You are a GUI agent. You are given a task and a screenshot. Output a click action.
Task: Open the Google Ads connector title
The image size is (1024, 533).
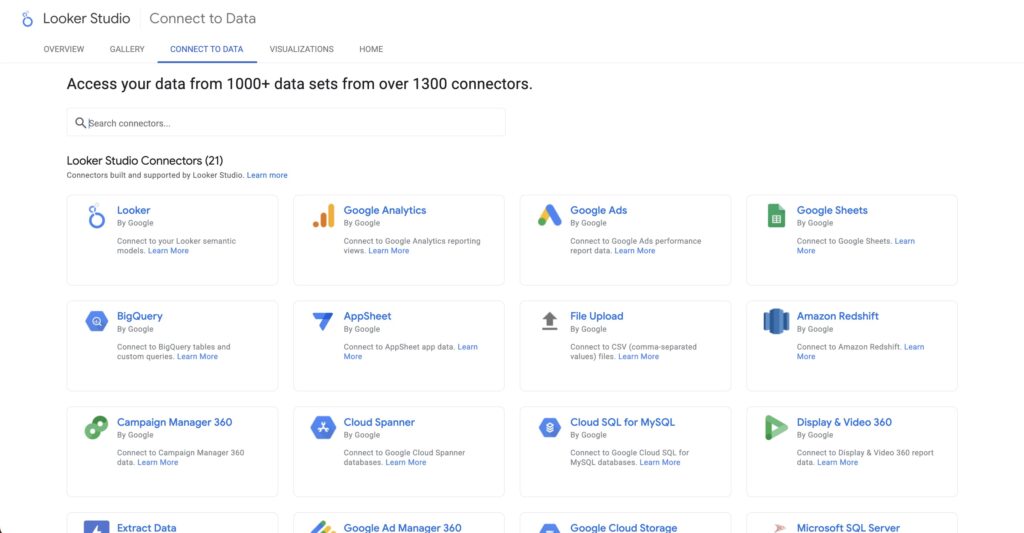point(598,210)
